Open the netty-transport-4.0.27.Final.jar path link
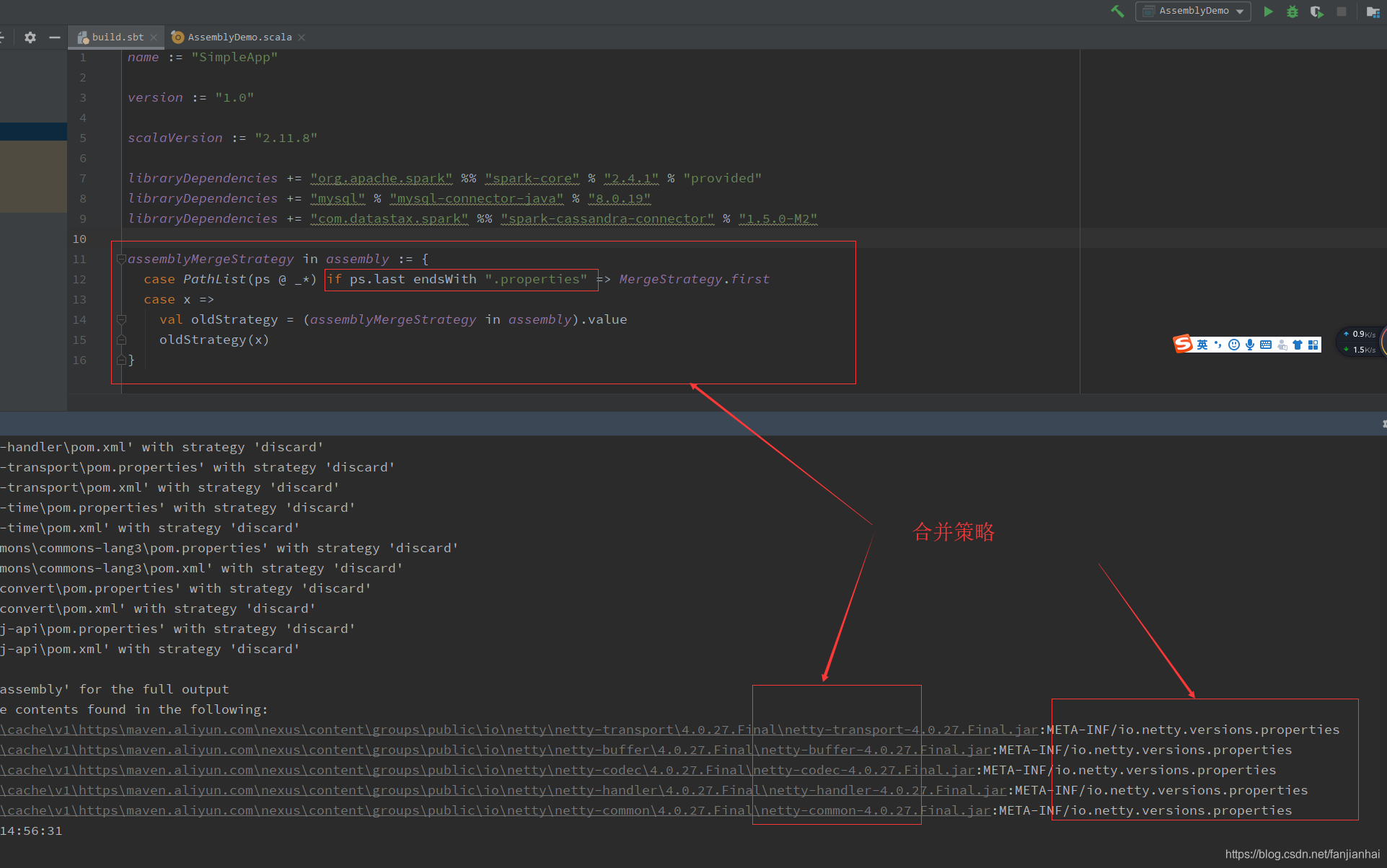Screen dimensions: 1387x868 click(519, 730)
